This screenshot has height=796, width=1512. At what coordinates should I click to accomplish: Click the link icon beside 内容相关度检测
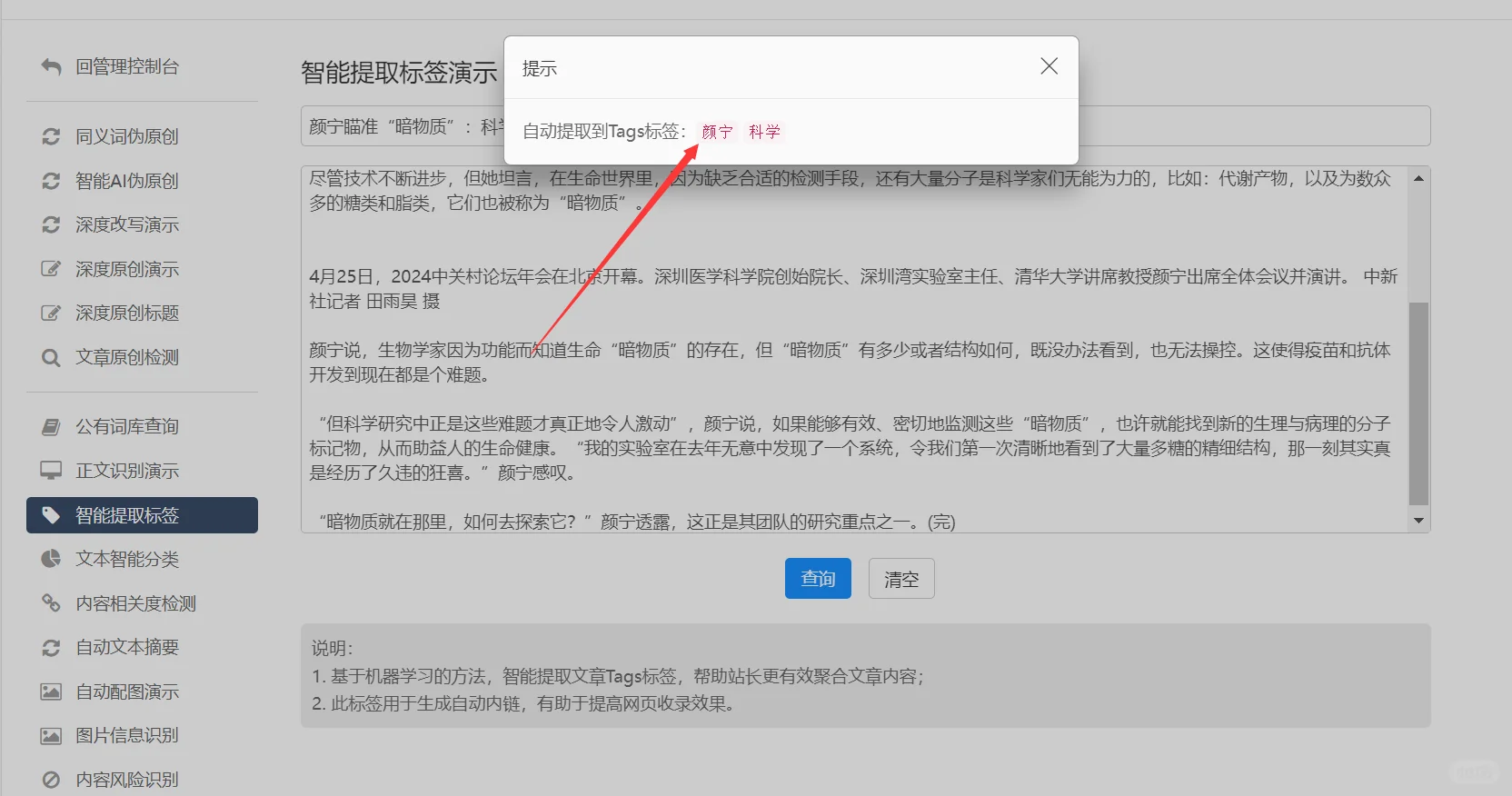[x=51, y=602]
